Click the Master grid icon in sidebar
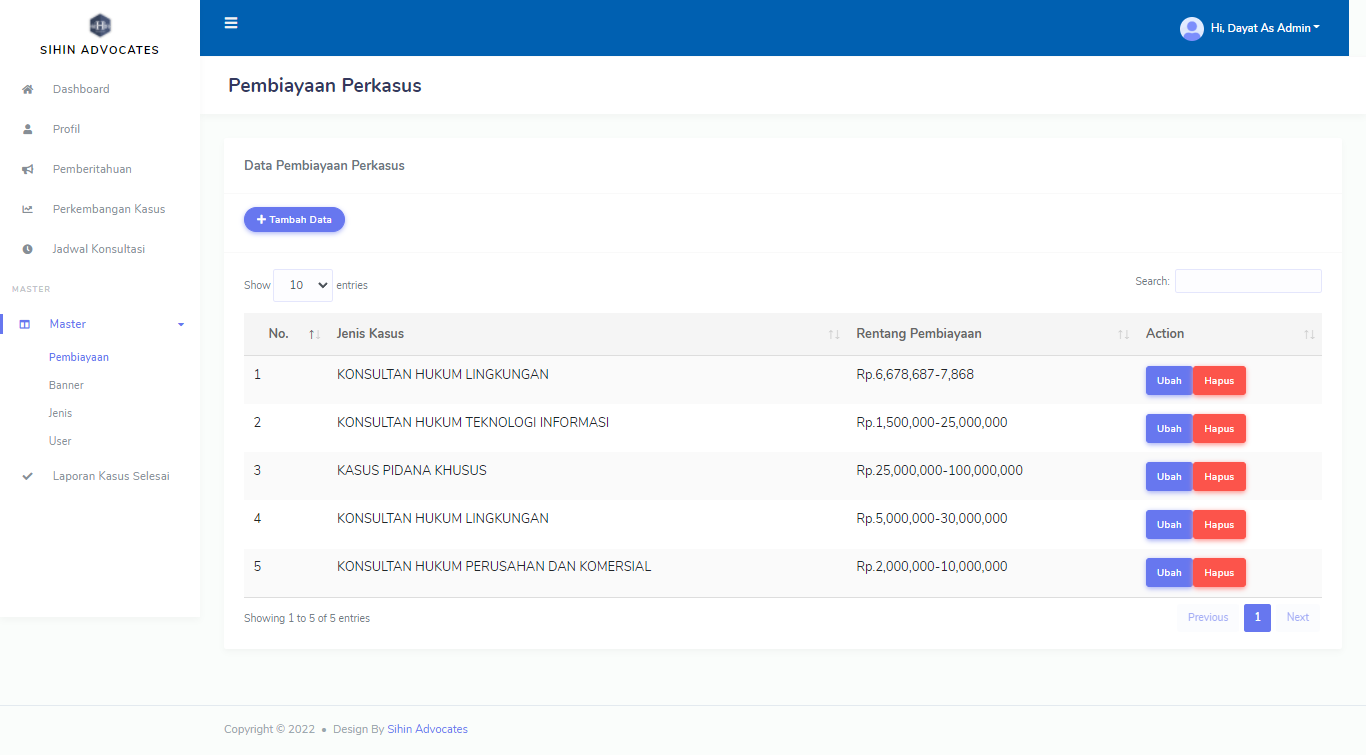The width and height of the screenshot is (1366, 755). pos(27,323)
